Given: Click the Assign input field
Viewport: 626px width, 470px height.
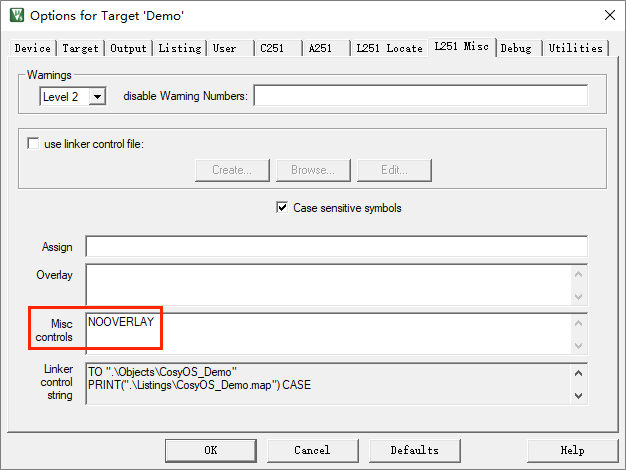Looking at the screenshot, I should coord(336,247).
